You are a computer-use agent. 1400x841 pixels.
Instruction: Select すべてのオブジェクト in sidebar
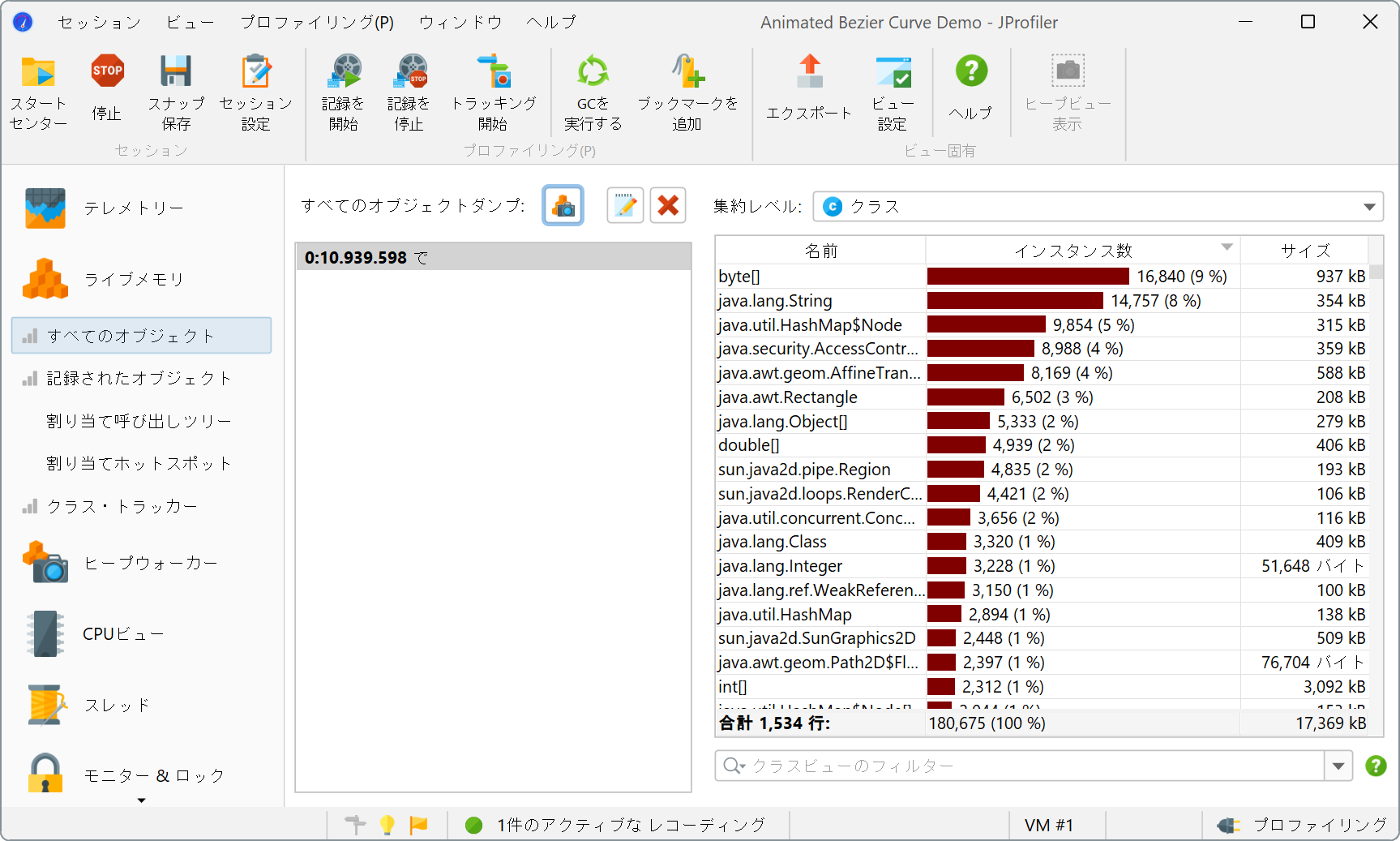click(x=142, y=336)
